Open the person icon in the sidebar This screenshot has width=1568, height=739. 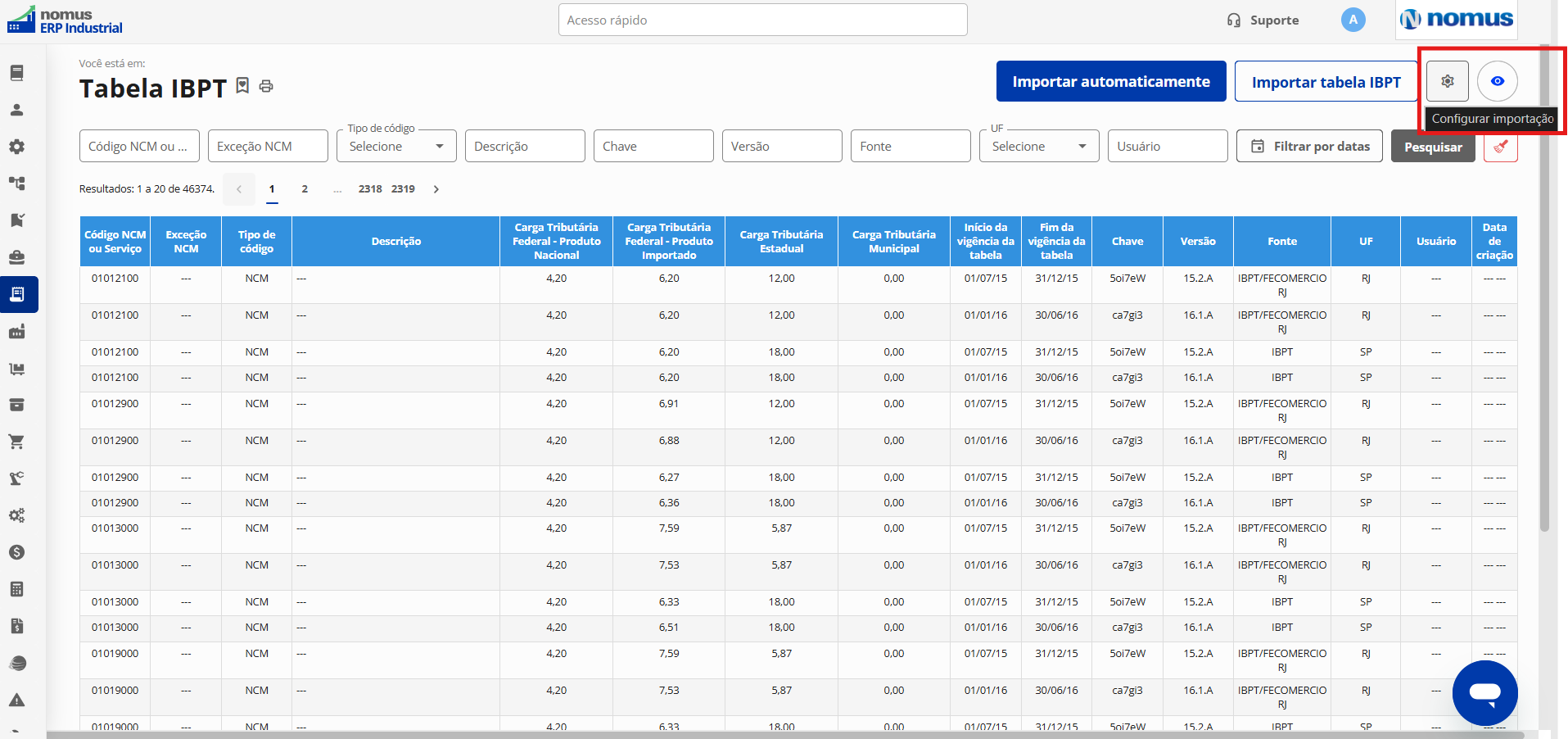[16, 110]
